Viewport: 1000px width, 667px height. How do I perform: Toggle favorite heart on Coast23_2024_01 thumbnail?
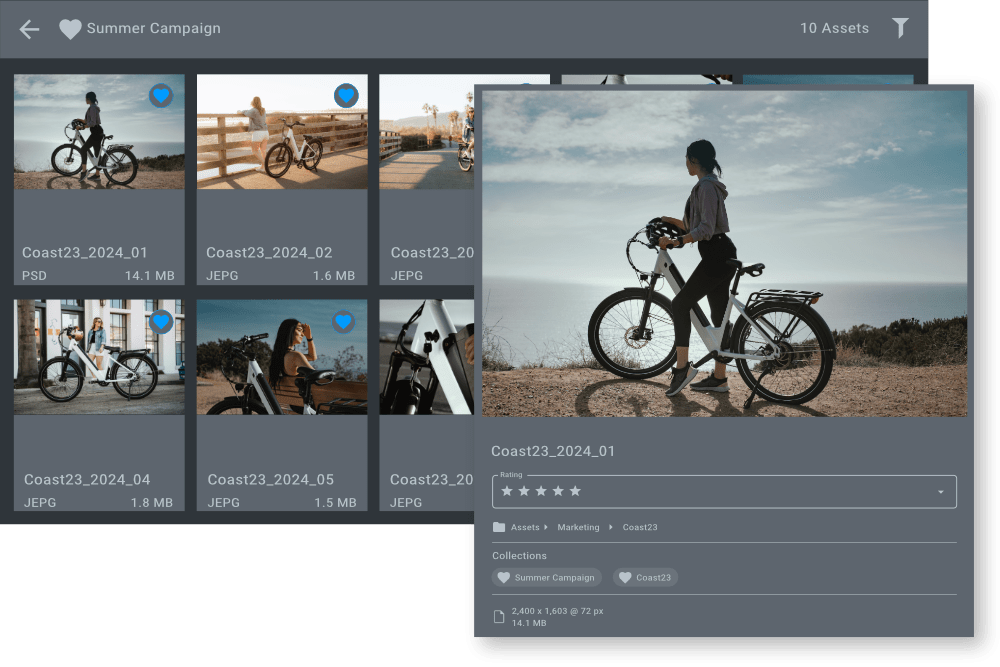pyautogui.click(x=161, y=96)
